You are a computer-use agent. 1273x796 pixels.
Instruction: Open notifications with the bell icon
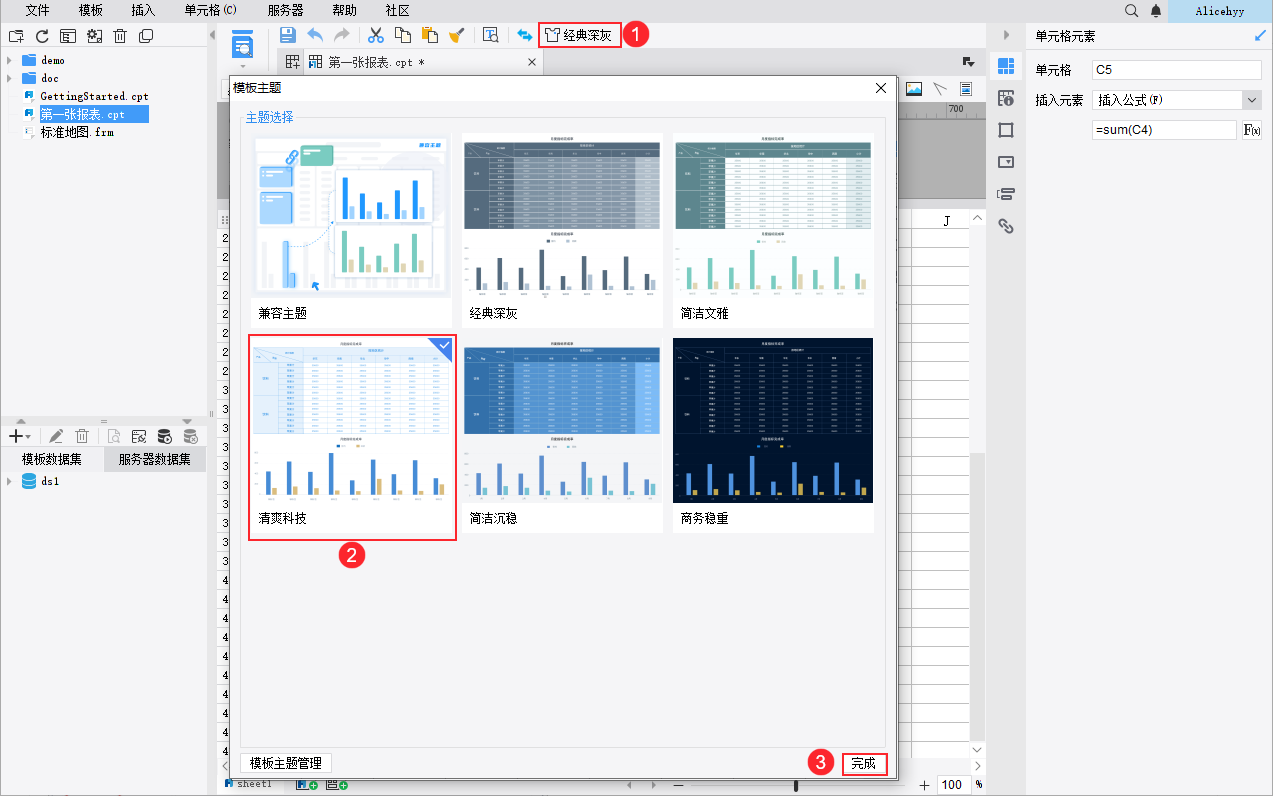(1156, 10)
